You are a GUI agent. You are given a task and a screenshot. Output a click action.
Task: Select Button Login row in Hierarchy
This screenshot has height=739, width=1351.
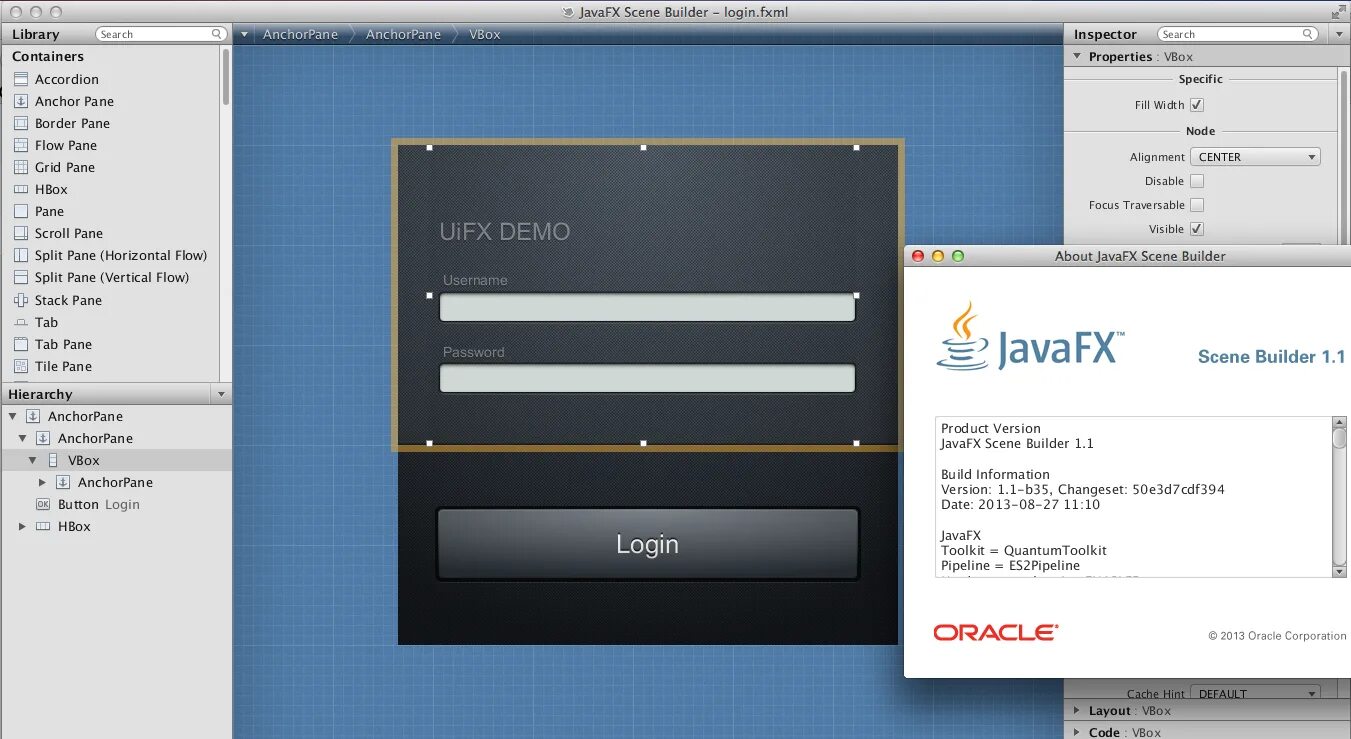(x=116, y=504)
